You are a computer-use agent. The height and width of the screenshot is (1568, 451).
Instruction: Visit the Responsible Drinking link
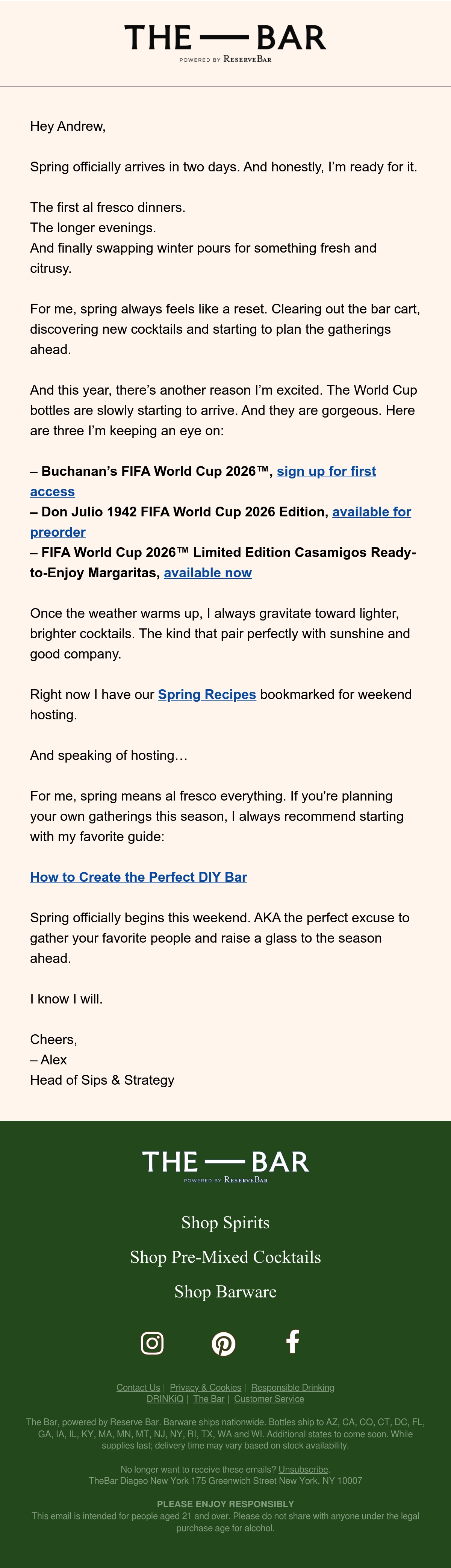click(293, 1387)
